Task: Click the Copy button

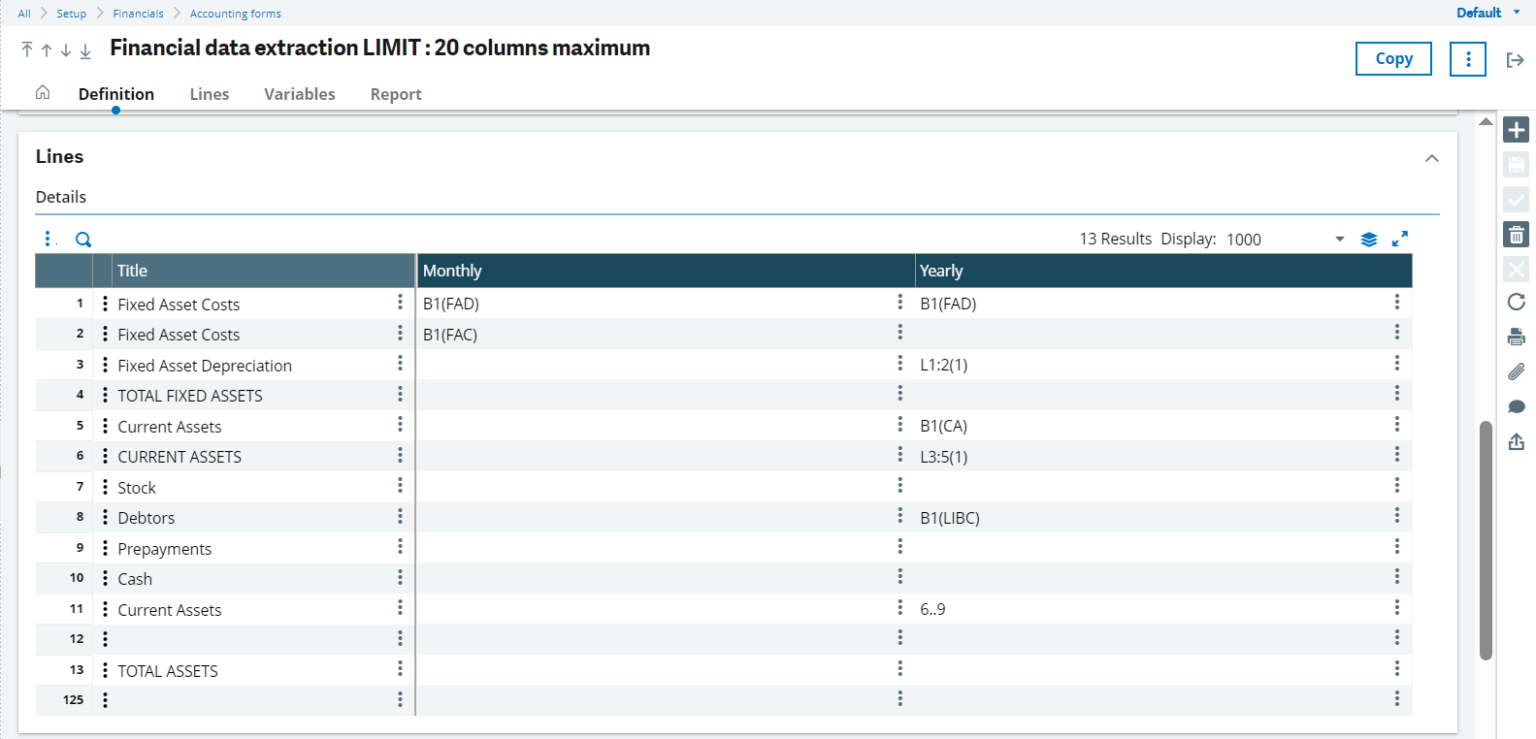Action: point(1394,59)
